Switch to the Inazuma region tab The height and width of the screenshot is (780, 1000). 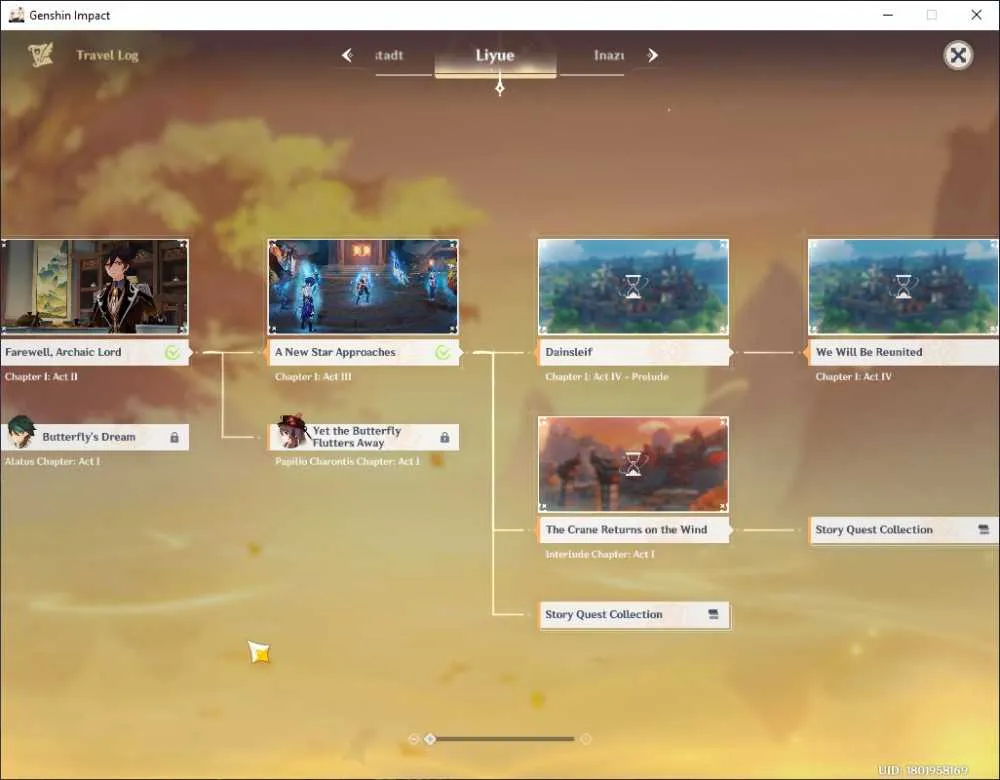tap(609, 55)
